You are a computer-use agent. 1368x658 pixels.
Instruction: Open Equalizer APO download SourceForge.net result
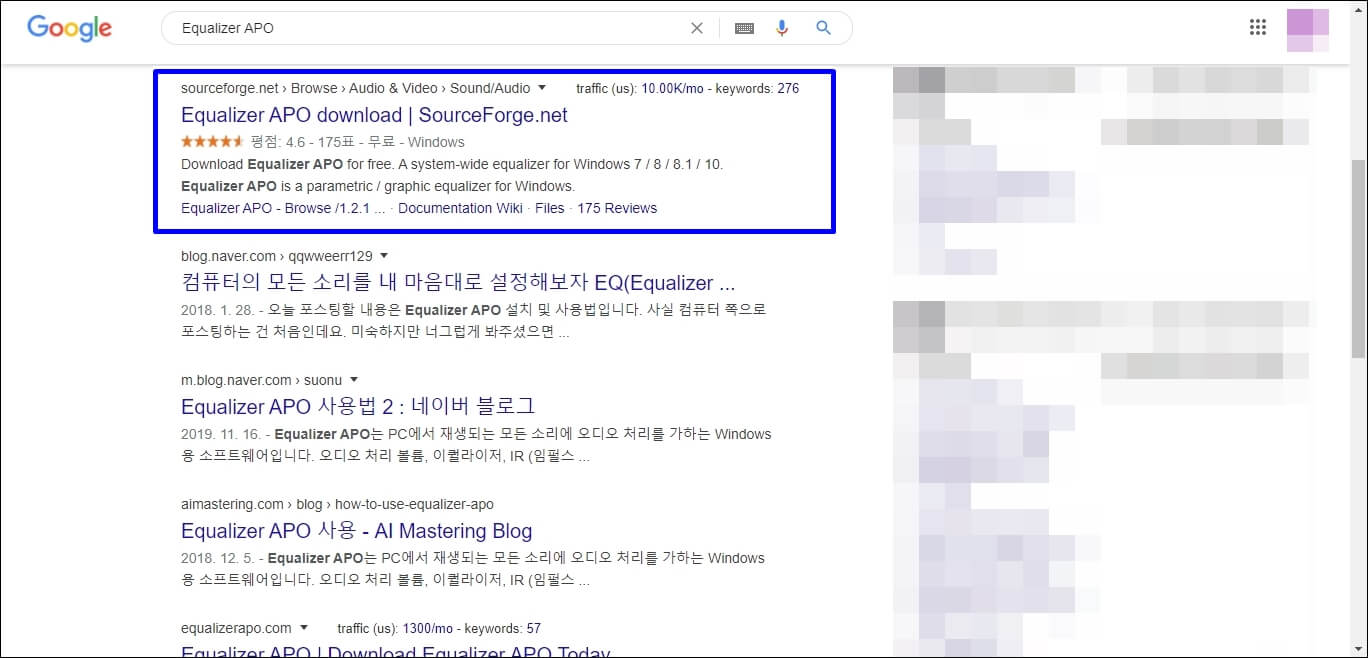point(374,115)
